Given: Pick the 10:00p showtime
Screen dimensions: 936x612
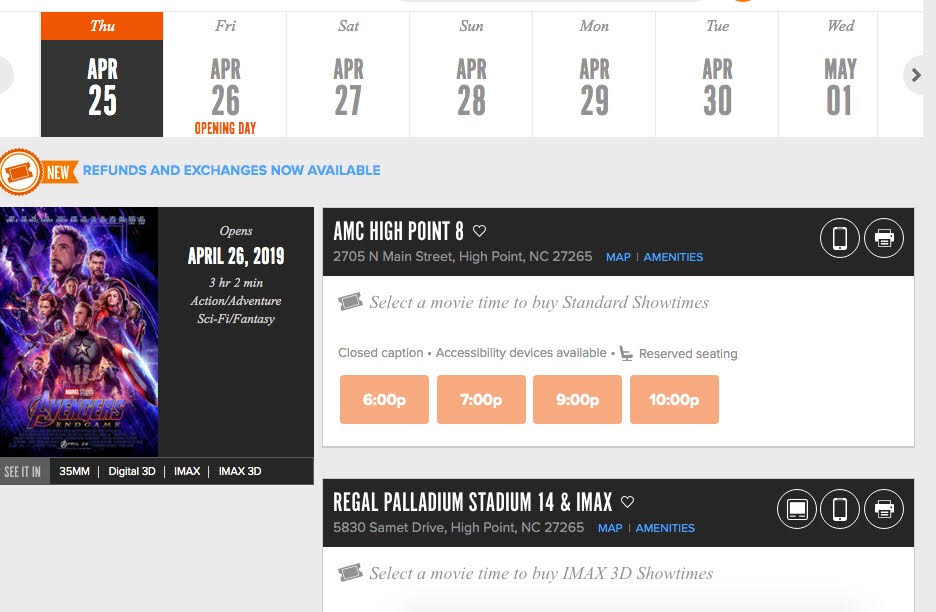Looking at the screenshot, I should (x=674, y=400).
